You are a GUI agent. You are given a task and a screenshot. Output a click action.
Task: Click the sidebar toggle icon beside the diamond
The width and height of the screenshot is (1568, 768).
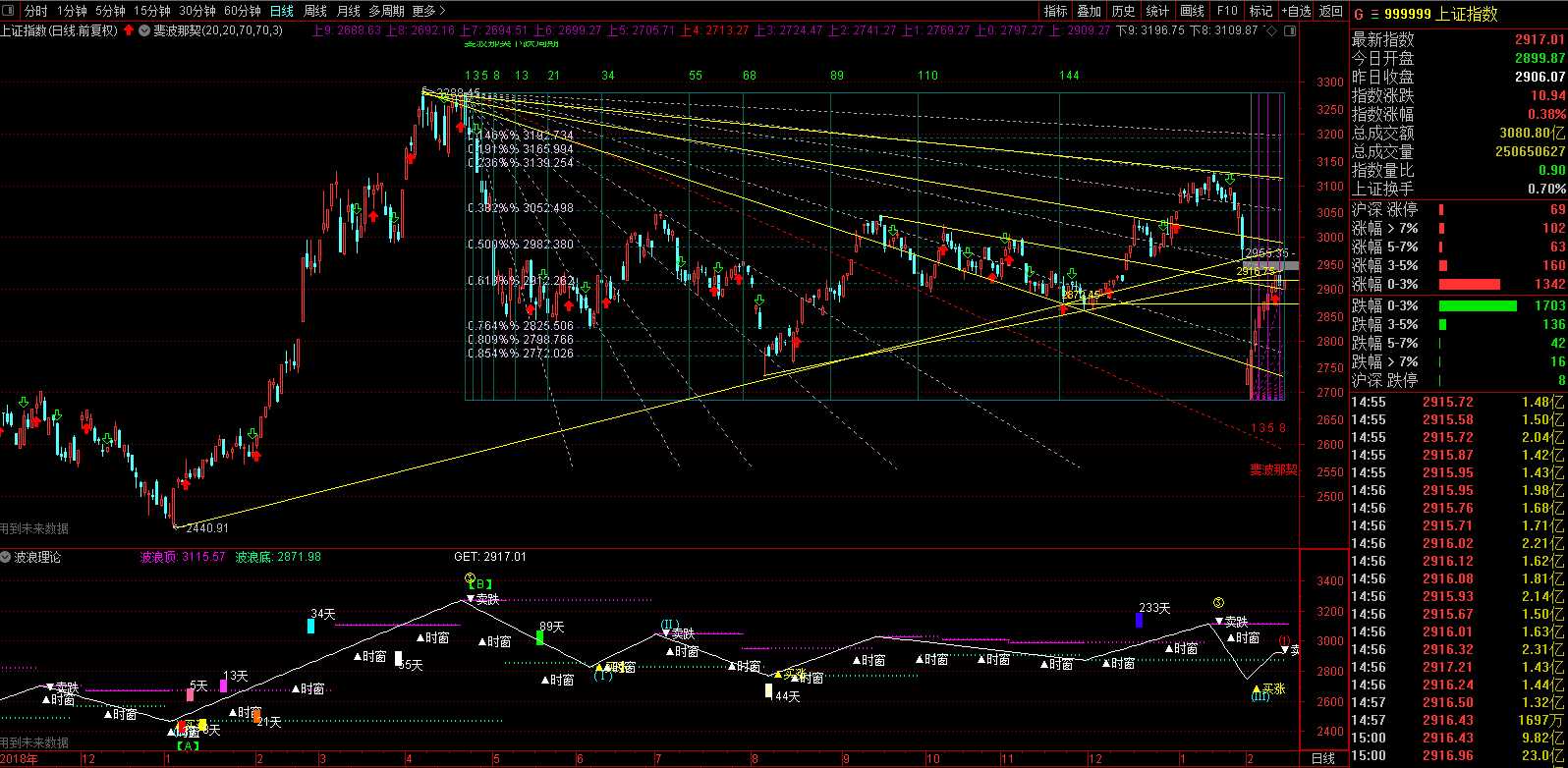[1289, 30]
